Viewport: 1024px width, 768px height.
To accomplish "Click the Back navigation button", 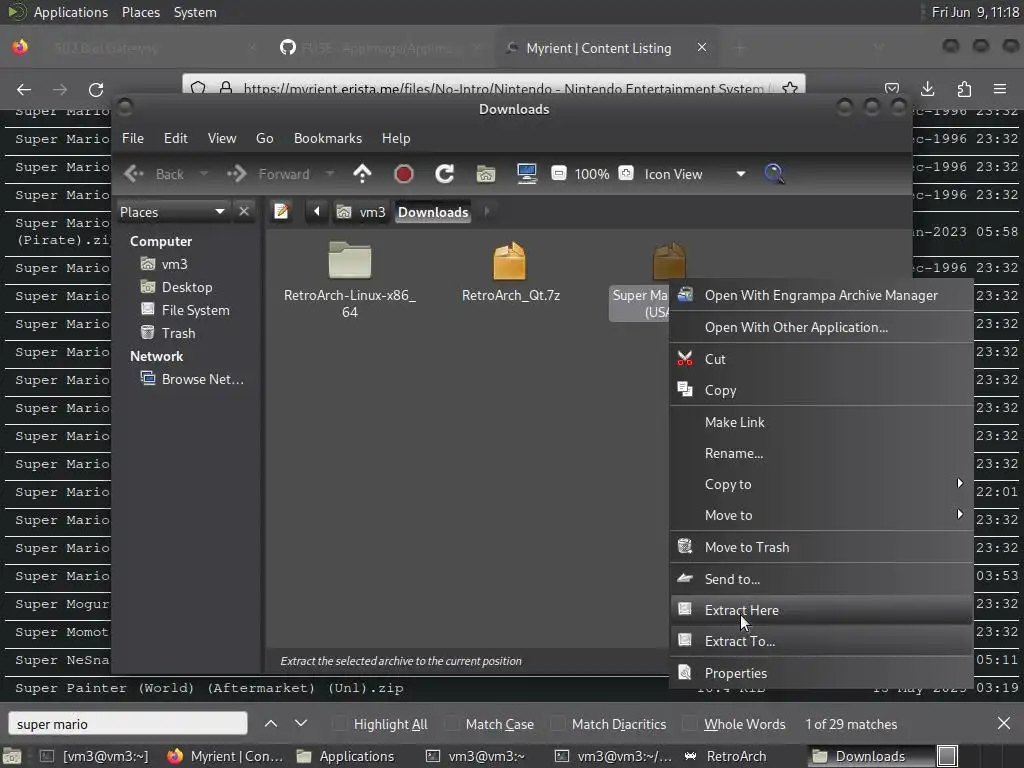I will (x=154, y=174).
